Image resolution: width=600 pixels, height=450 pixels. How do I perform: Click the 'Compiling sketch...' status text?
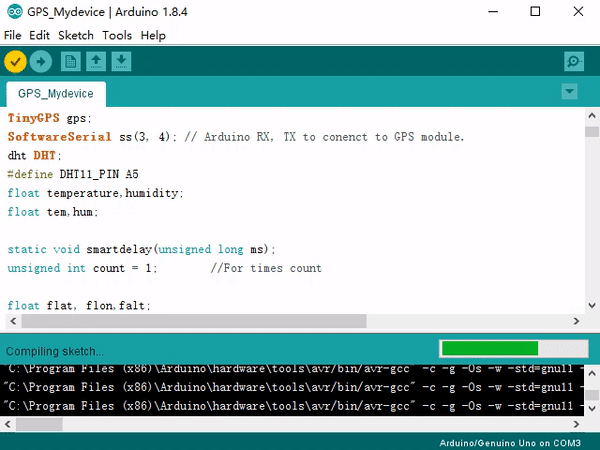pyautogui.click(x=54, y=351)
